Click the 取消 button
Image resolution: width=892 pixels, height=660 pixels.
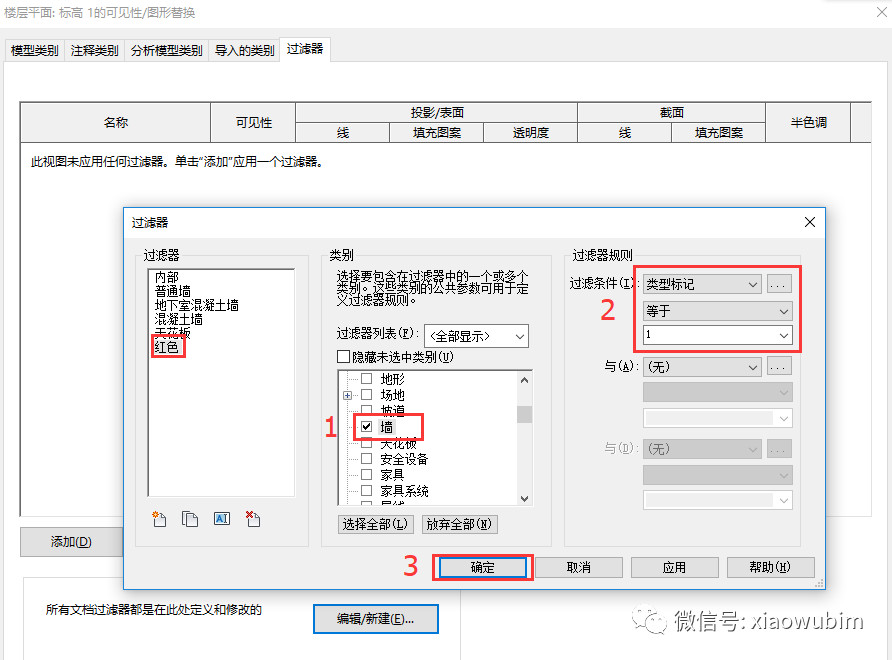pos(579,567)
